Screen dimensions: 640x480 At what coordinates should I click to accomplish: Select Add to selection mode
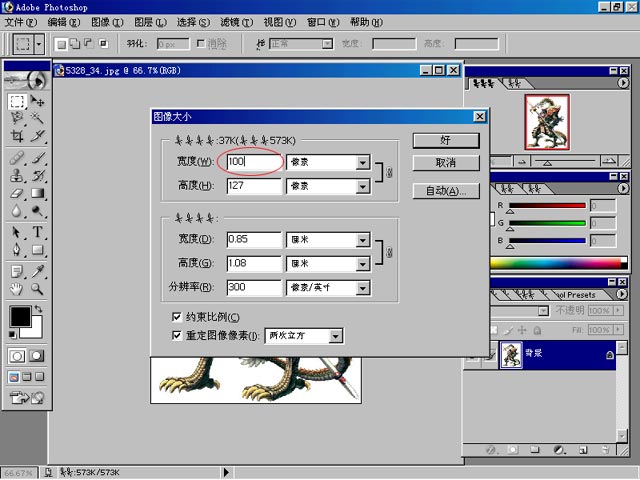click(75, 44)
